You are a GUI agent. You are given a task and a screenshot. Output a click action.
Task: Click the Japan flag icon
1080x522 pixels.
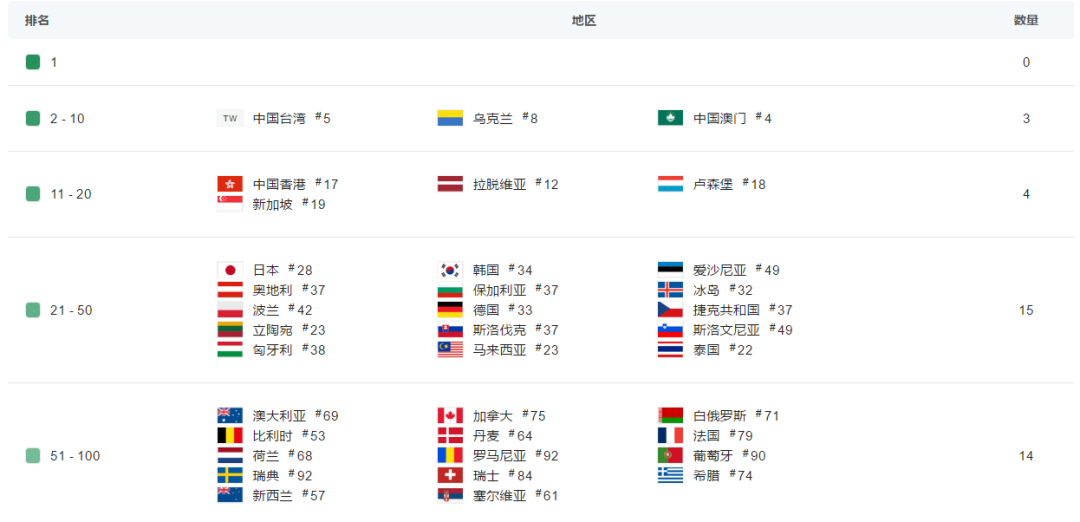229,270
